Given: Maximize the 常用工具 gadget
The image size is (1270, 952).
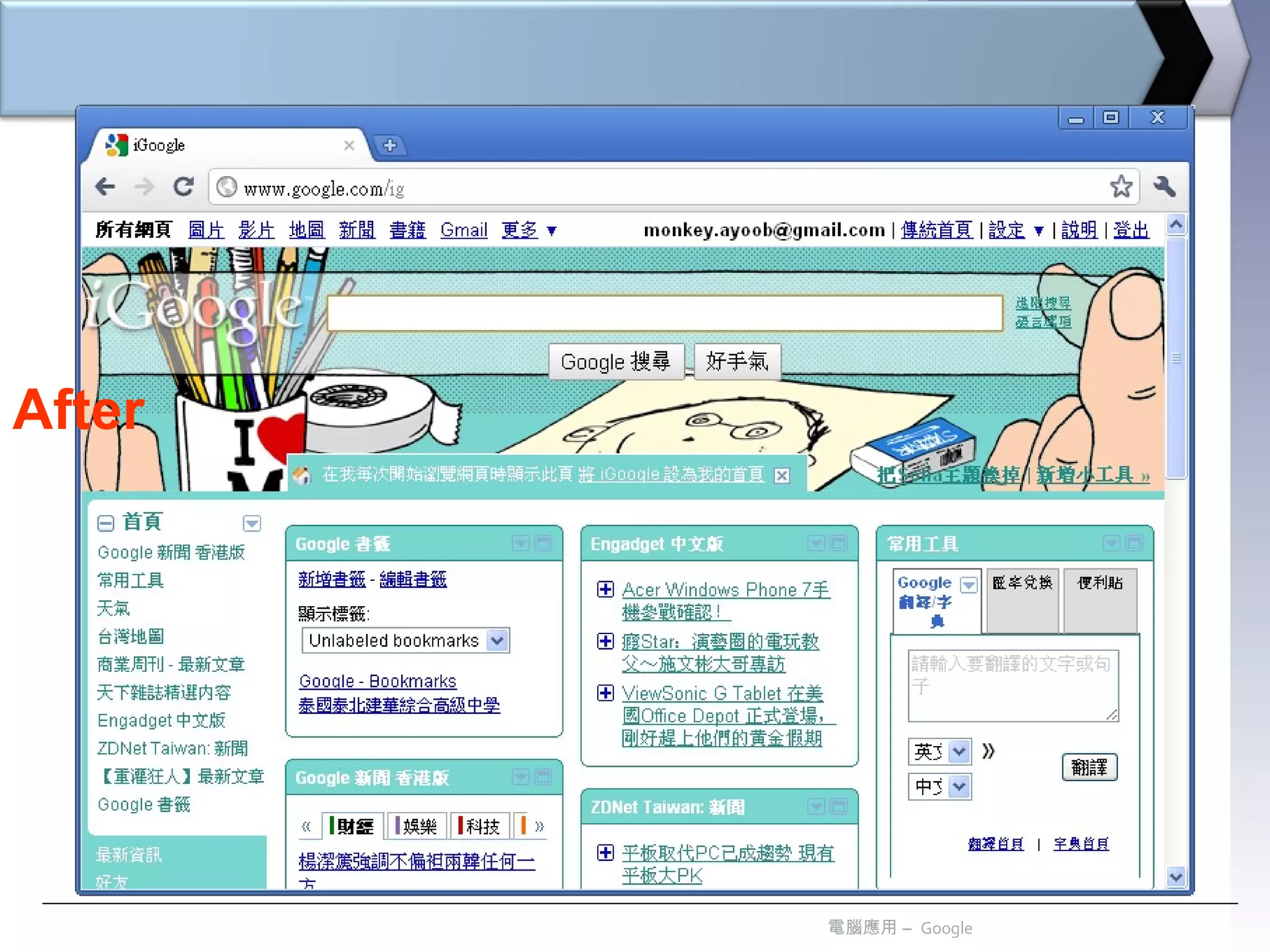Looking at the screenshot, I should [1134, 544].
